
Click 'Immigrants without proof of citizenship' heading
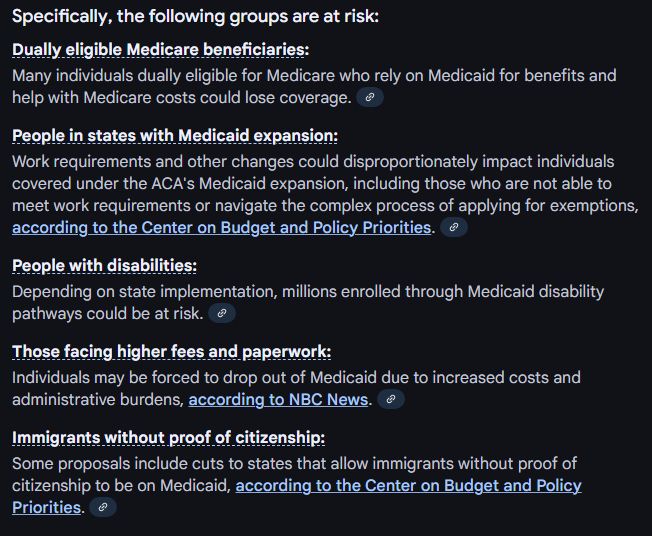coord(168,438)
